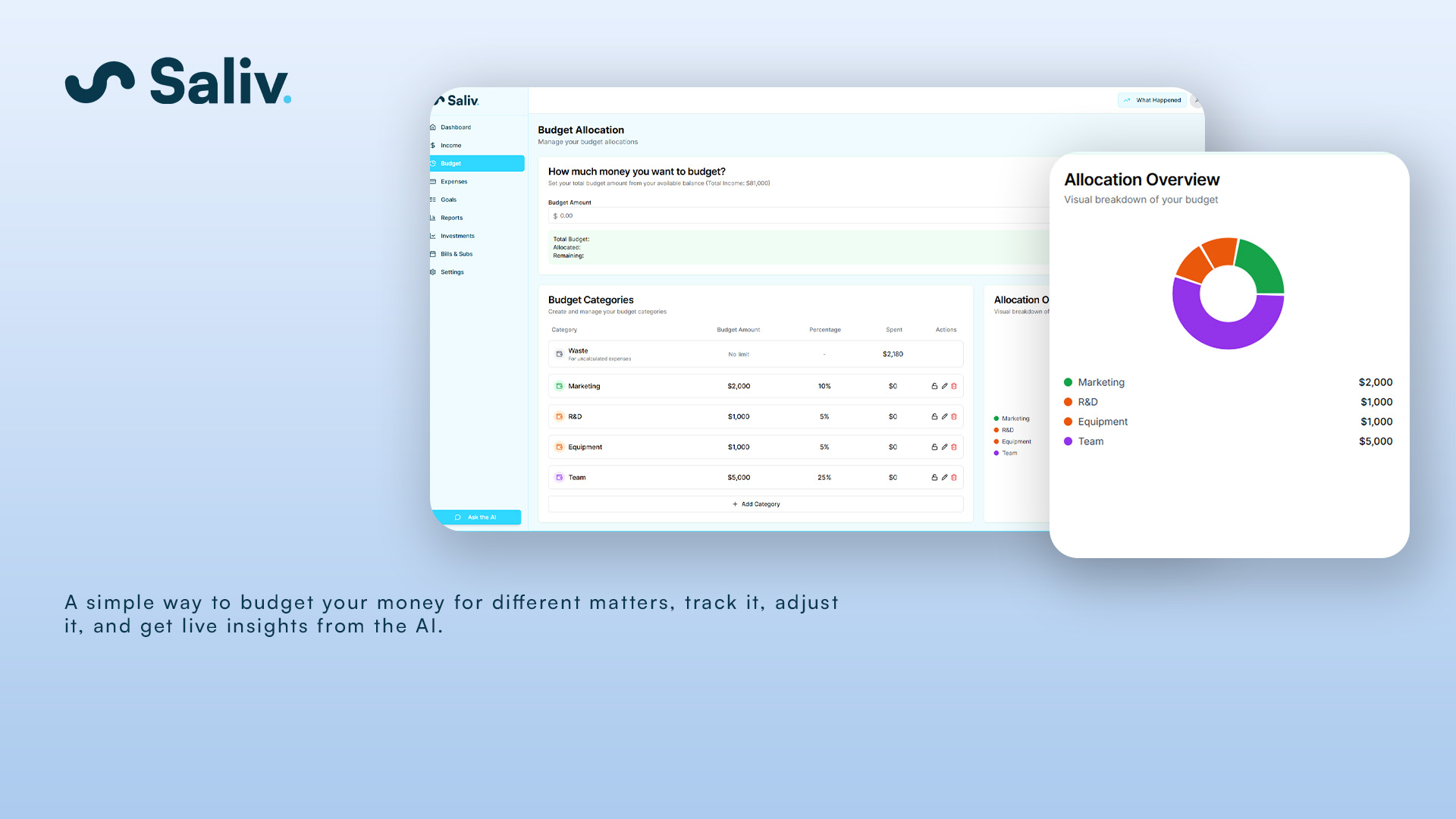
Task: Edit the Team category with the pencil icon
Action: pyautogui.click(x=944, y=477)
